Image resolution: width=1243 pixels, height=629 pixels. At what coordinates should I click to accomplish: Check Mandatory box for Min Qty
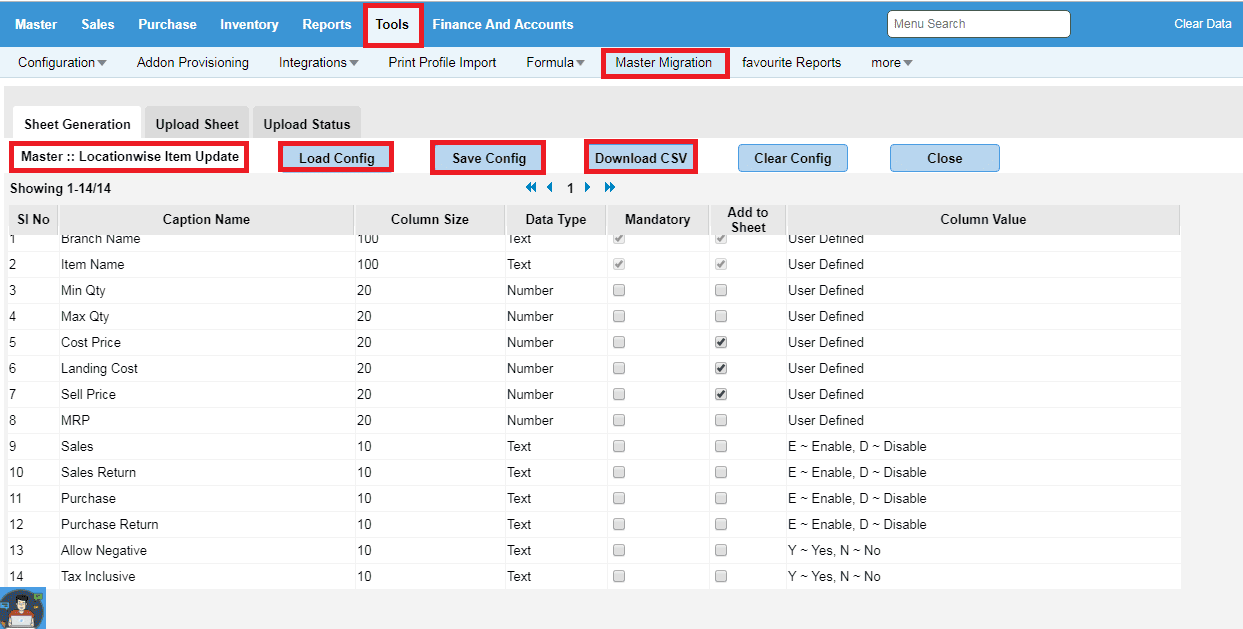tap(619, 290)
